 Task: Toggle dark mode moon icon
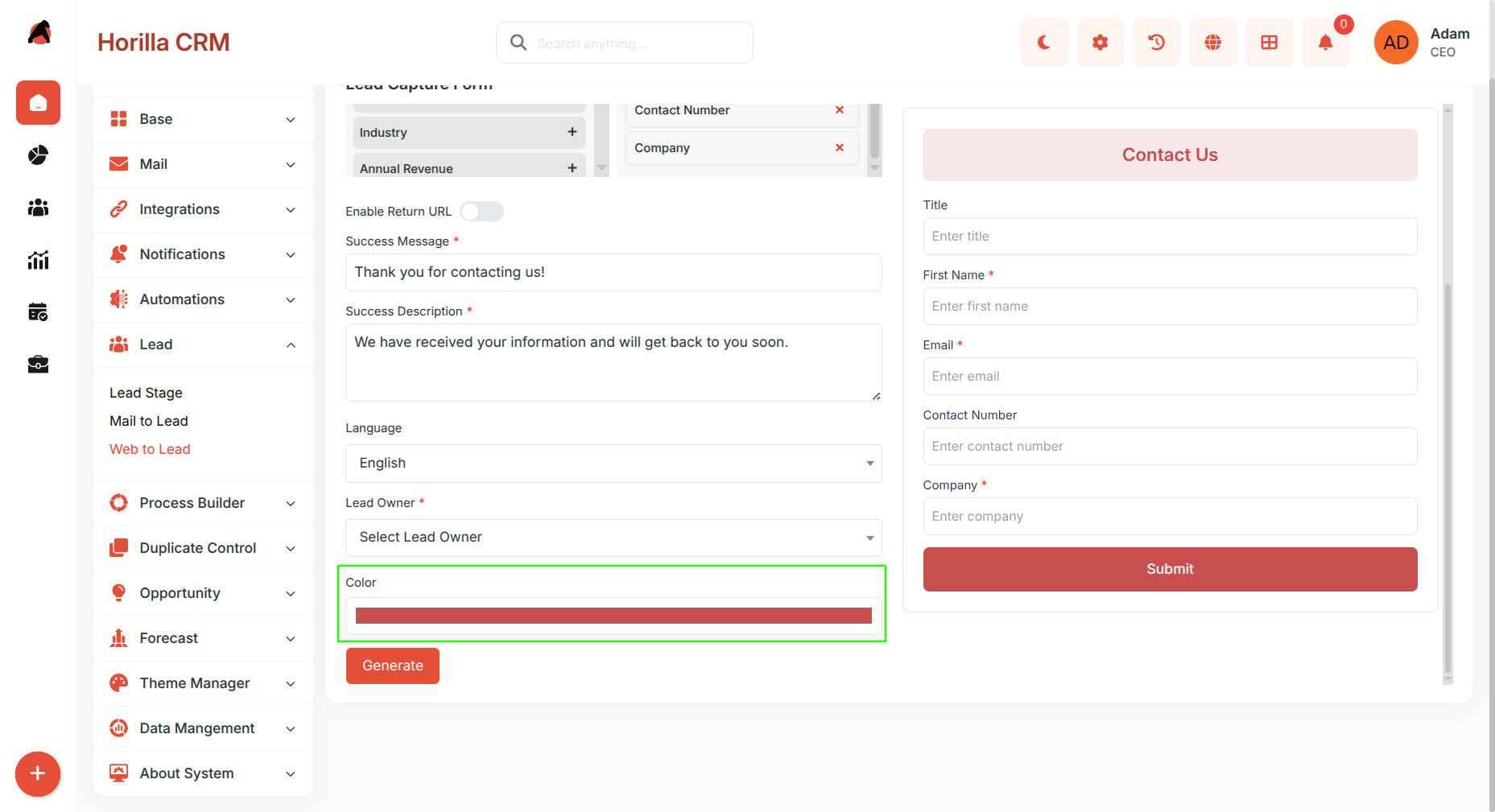[x=1043, y=43]
